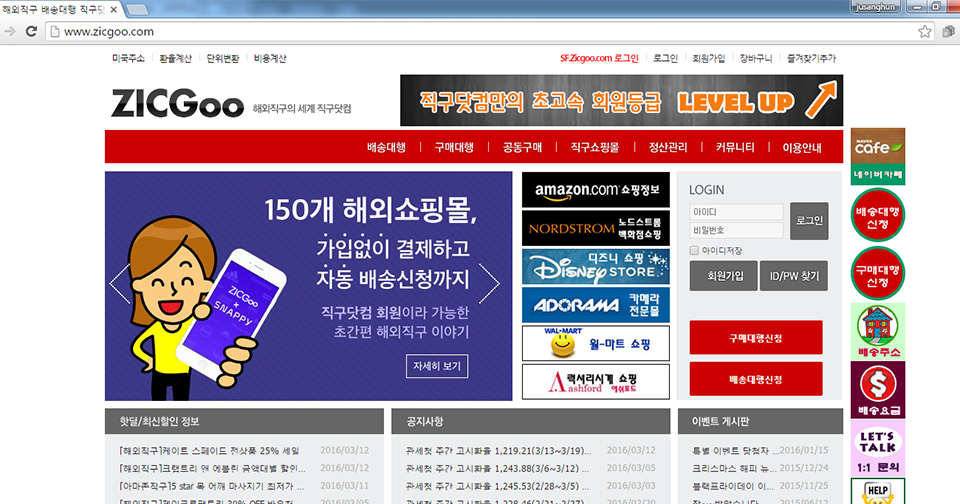This screenshot has width=960, height=504.
Task: Show next banner slide with right arrow
Action: point(488,284)
